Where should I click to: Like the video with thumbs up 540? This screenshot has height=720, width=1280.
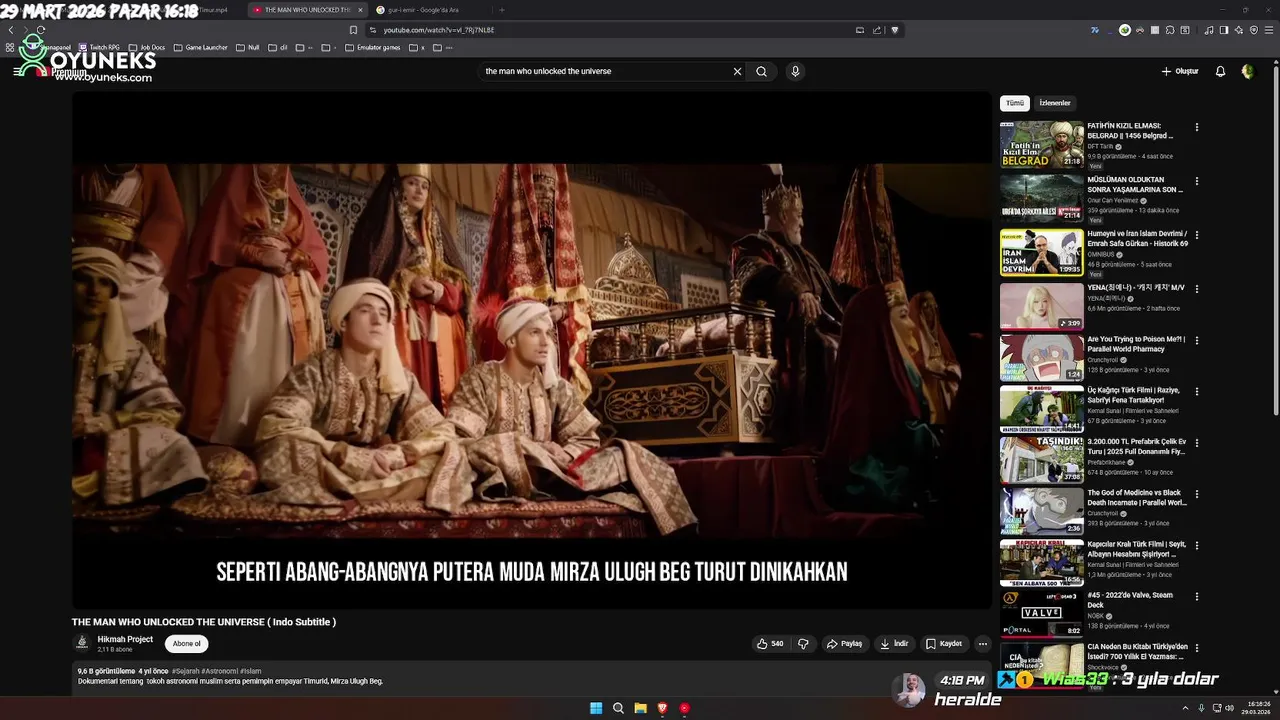pos(771,644)
